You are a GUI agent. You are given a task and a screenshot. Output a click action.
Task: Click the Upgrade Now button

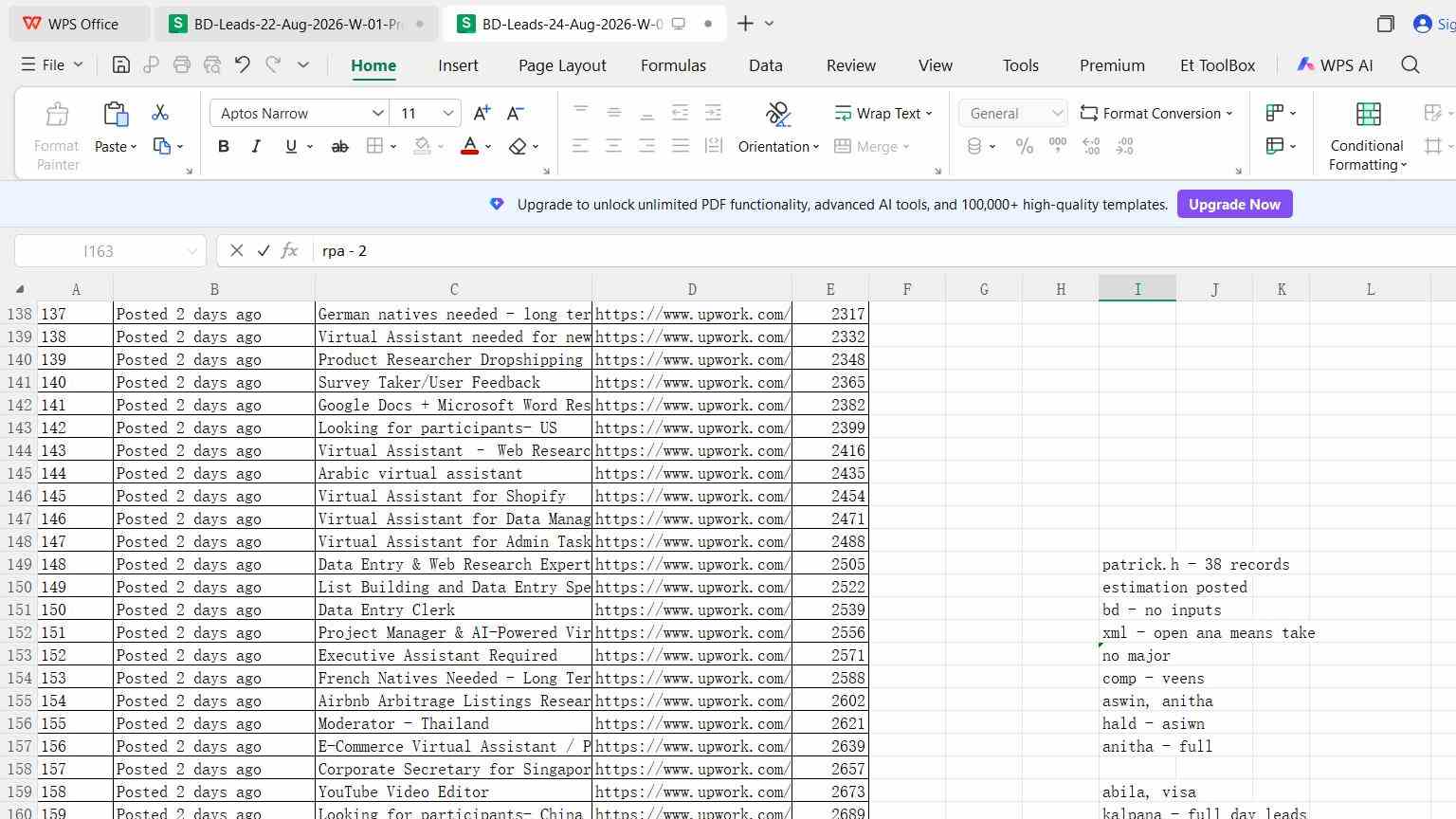(1234, 204)
